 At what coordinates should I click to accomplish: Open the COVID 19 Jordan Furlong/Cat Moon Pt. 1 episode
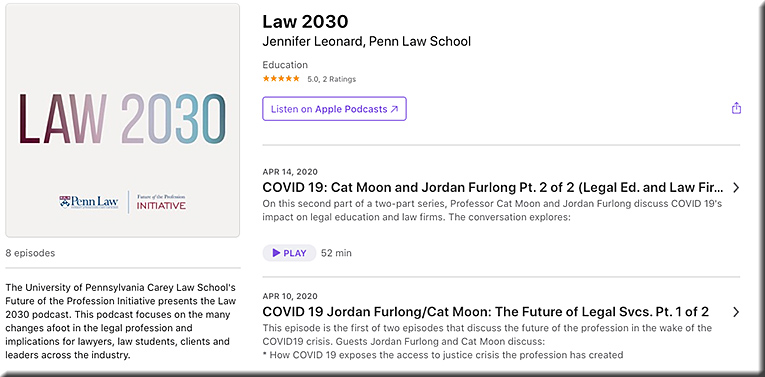coord(485,312)
